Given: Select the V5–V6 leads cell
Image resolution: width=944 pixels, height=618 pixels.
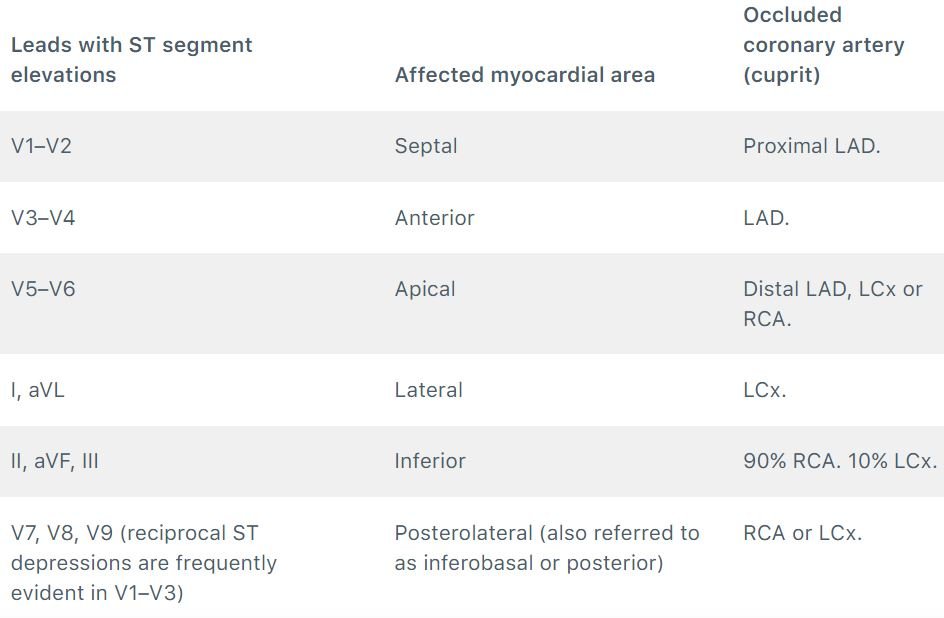Looking at the screenshot, I should (43, 289).
